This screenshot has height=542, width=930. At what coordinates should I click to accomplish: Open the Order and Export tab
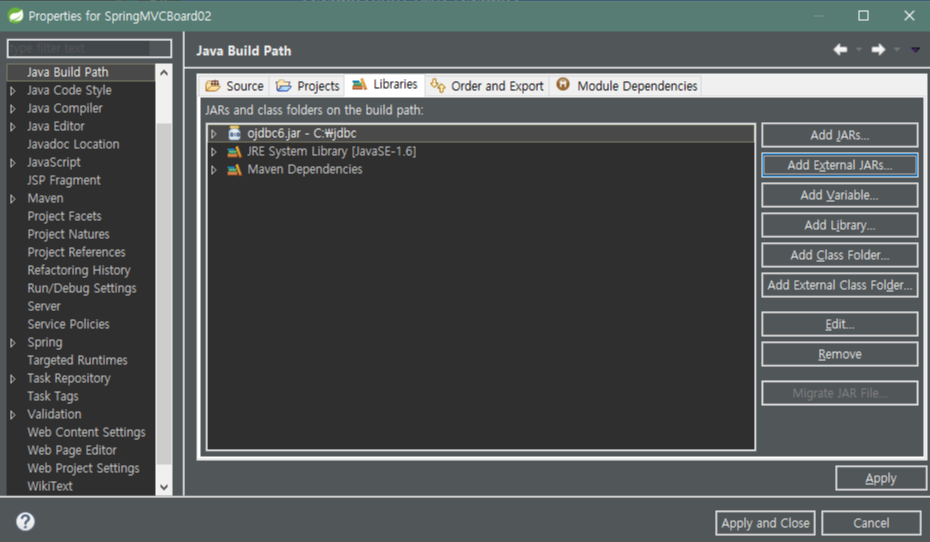pos(487,86)
